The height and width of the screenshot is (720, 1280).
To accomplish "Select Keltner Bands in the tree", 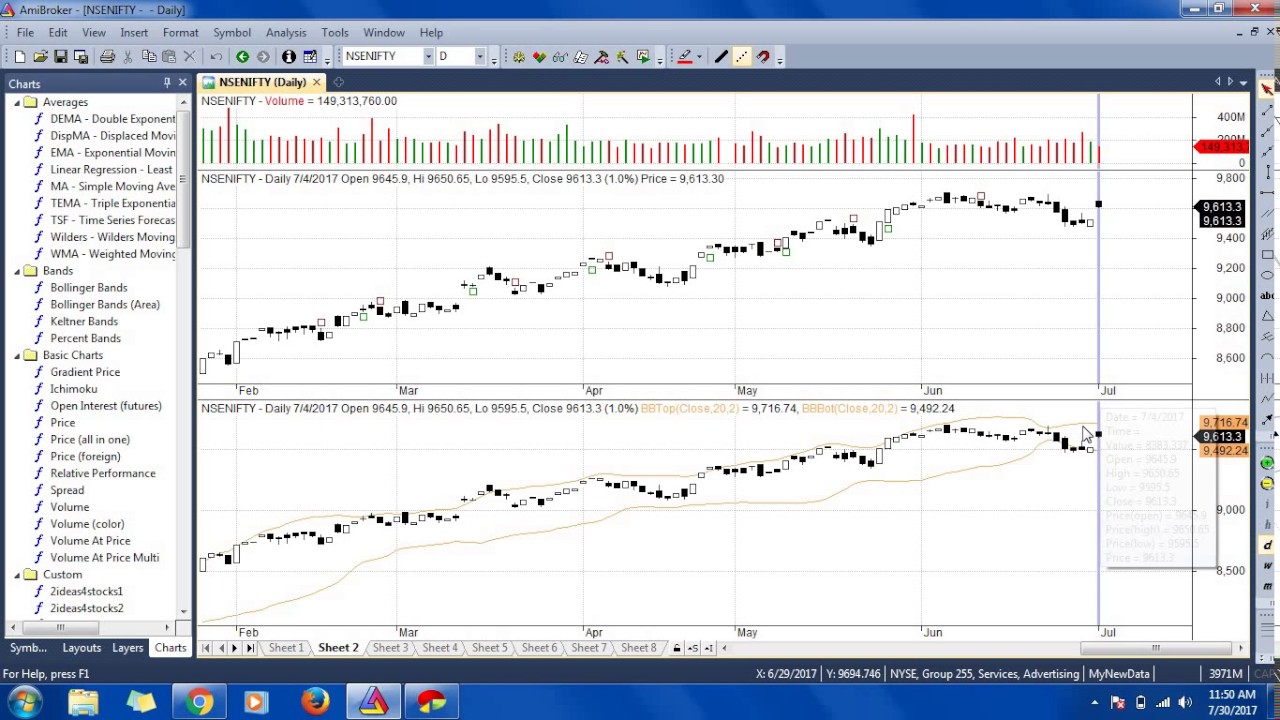I will [x=84, y=322].
